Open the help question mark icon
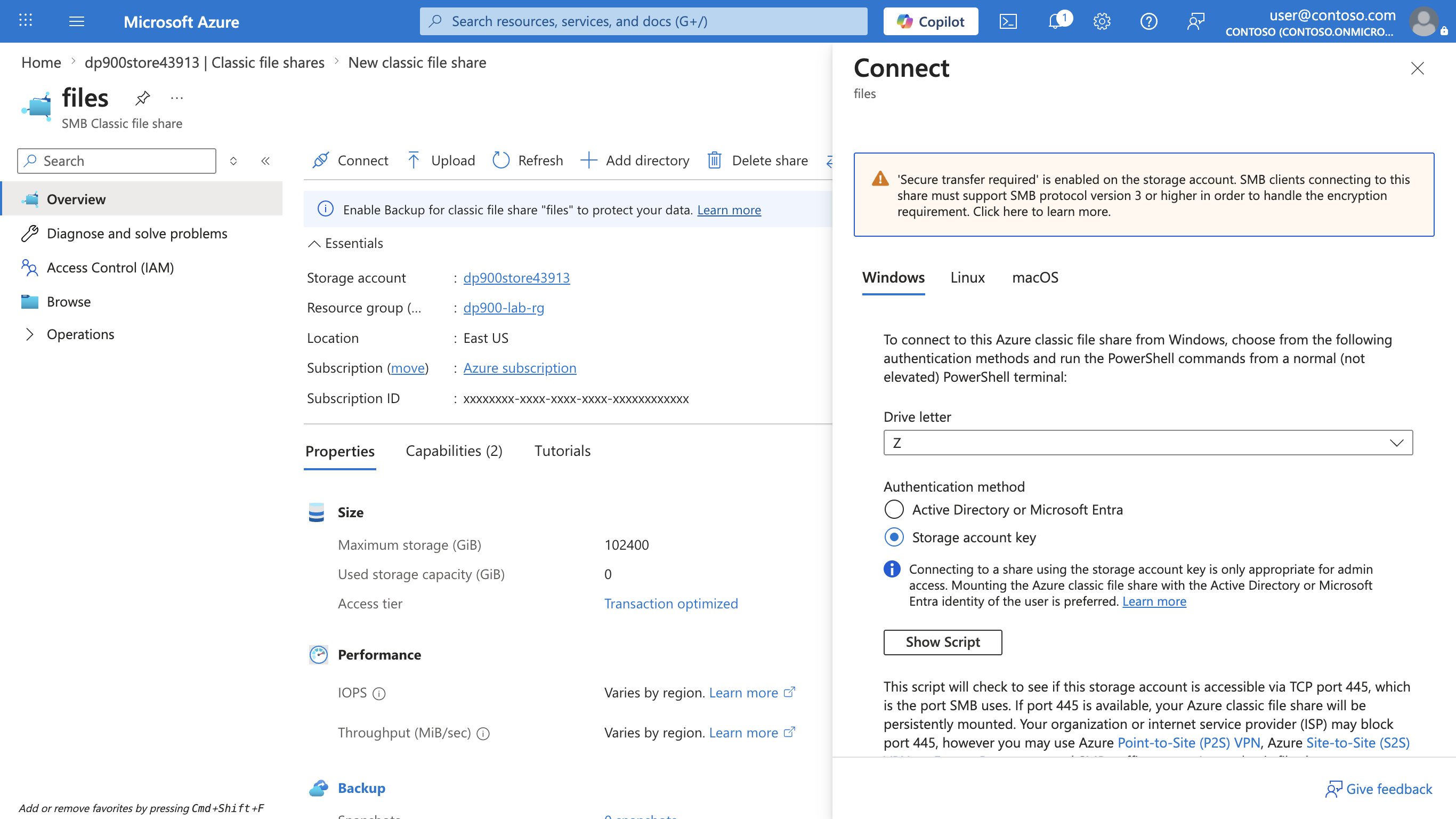 (1148, 21)
